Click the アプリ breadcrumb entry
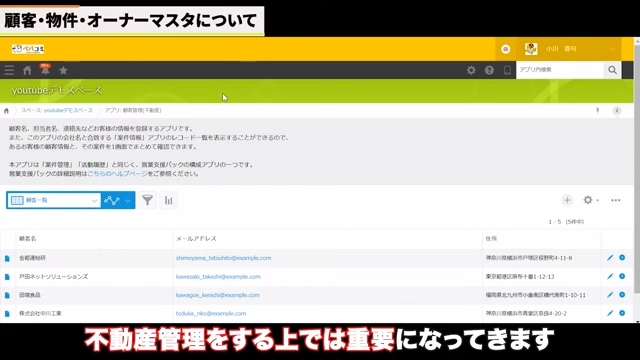 pyautogui.click(x=133, y=111)
